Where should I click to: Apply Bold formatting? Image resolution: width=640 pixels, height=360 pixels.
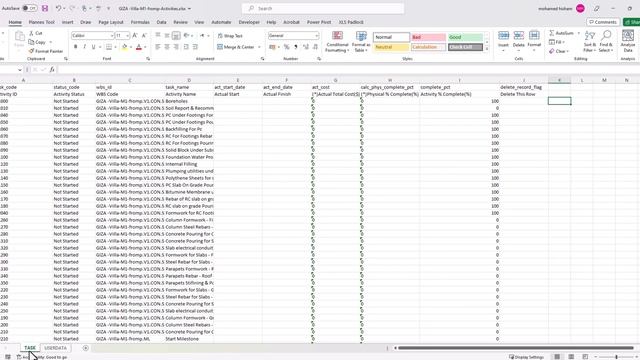(76, 47)
